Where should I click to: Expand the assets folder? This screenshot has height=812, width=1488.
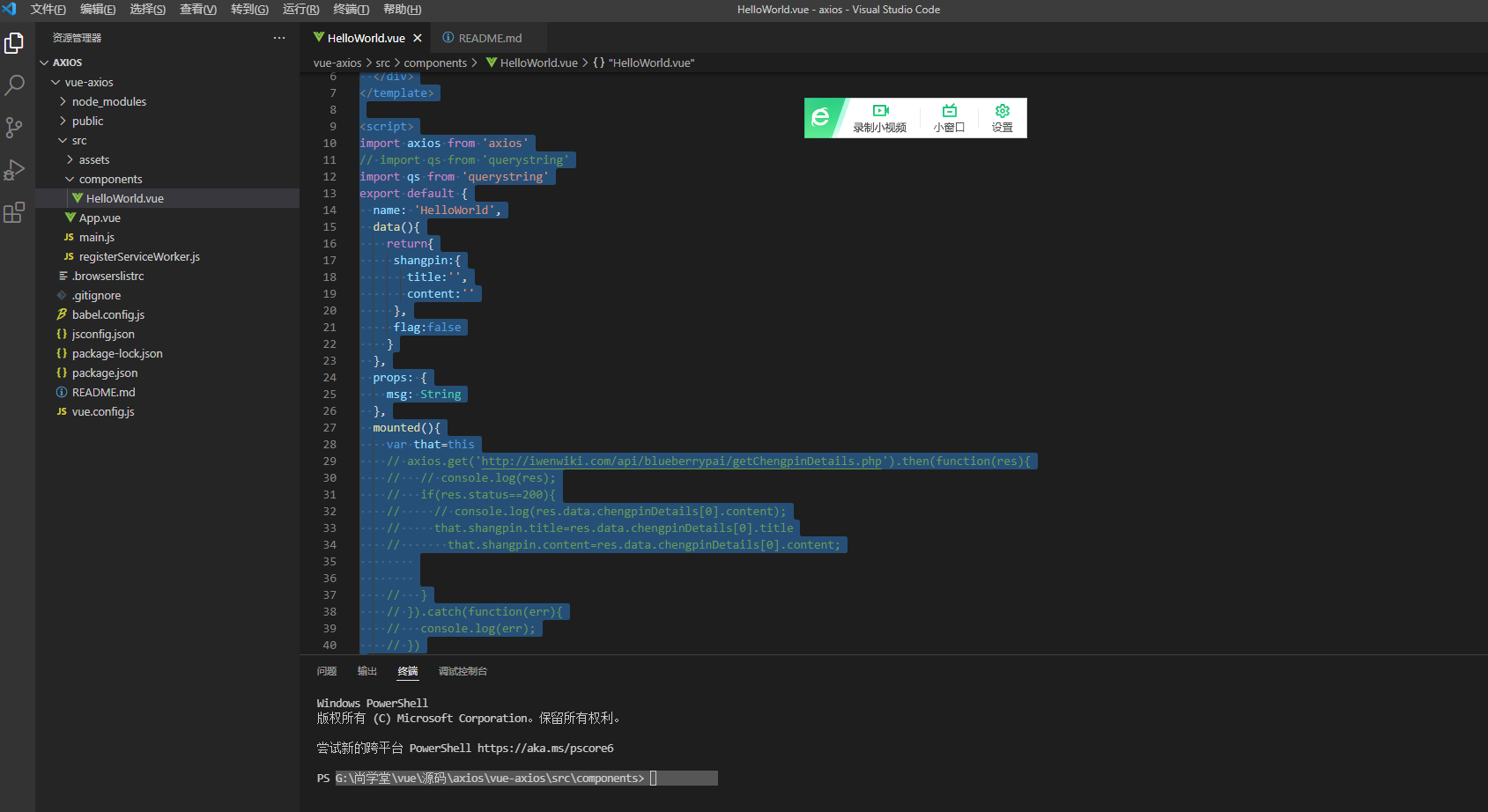70,159
